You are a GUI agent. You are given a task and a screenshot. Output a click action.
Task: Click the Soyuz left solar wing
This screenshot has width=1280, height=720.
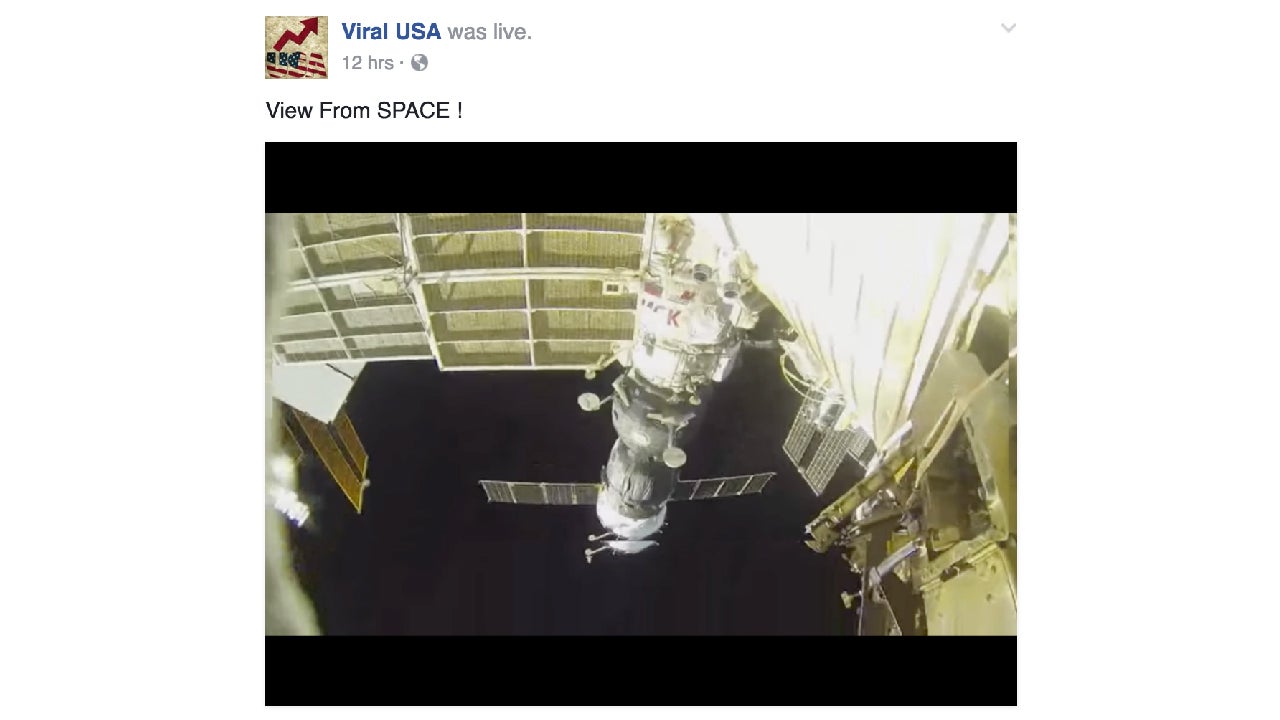[539, 493]
